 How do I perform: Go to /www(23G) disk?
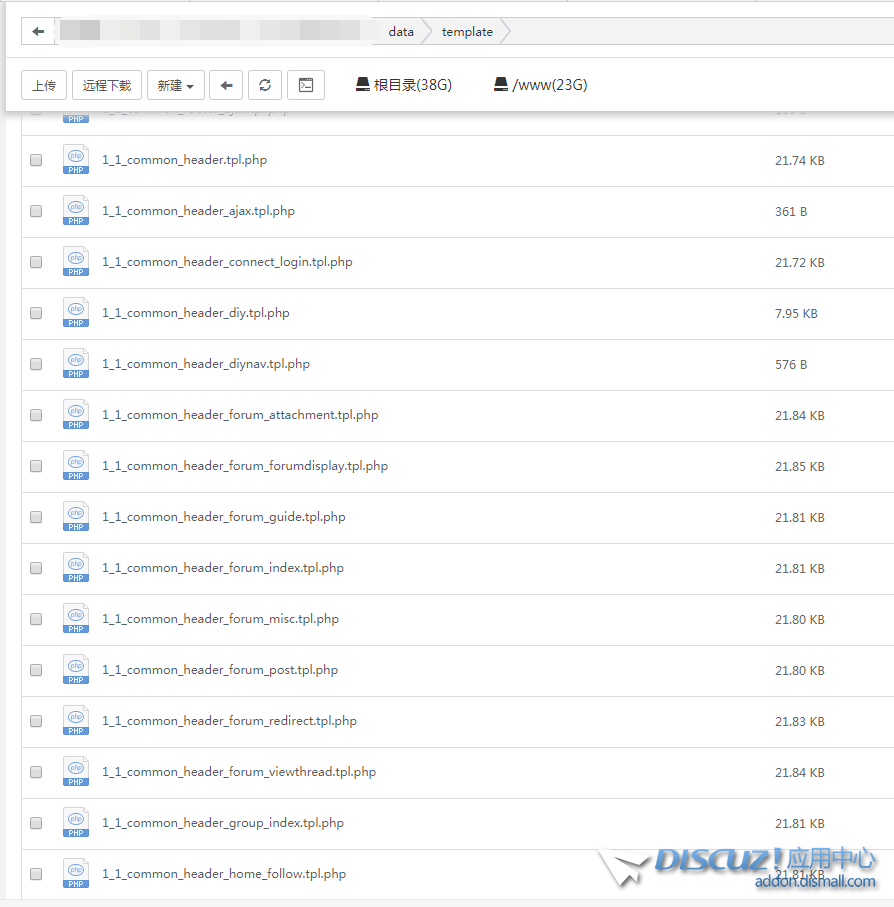pos(540,85)
